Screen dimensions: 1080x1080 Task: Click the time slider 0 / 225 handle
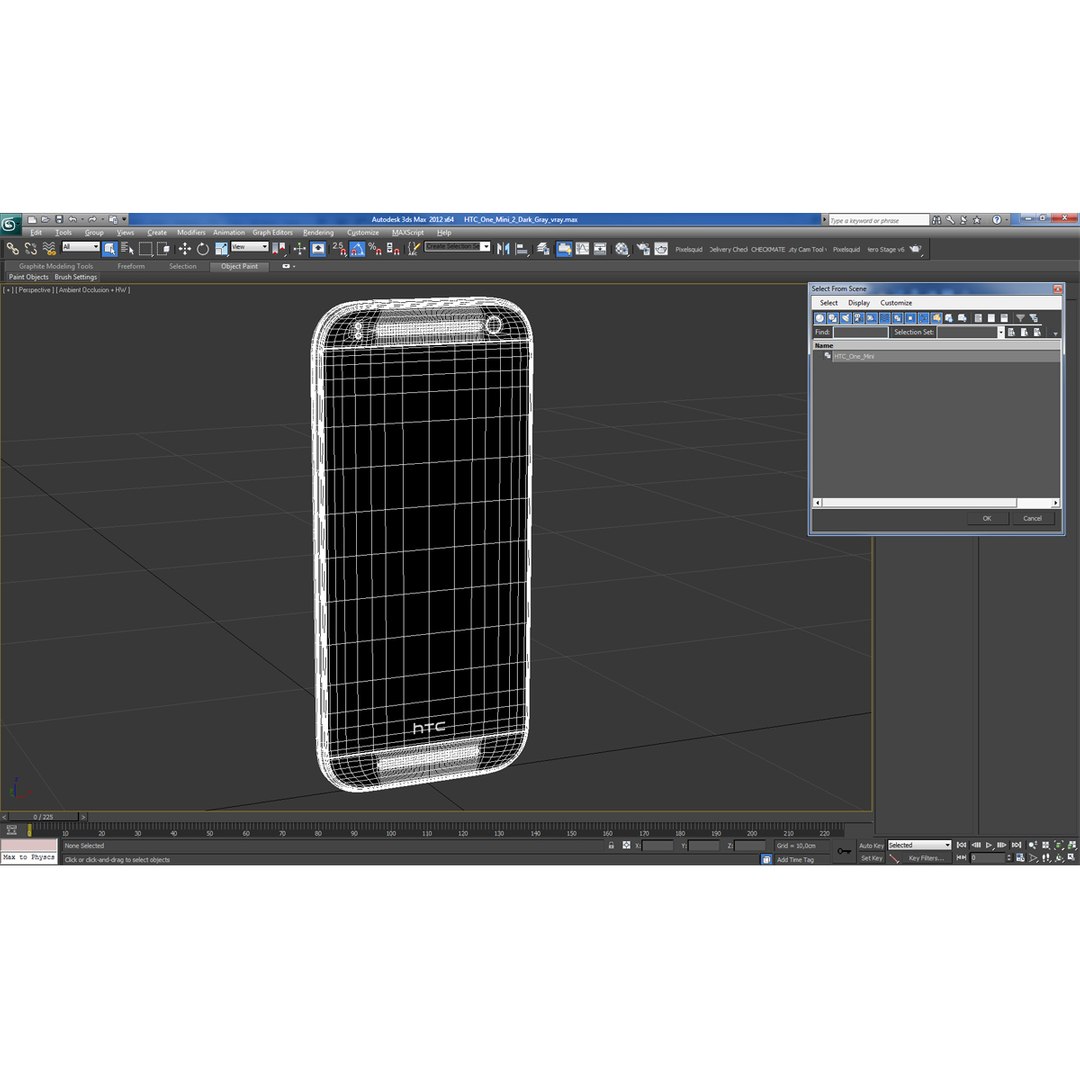(43, 817)
